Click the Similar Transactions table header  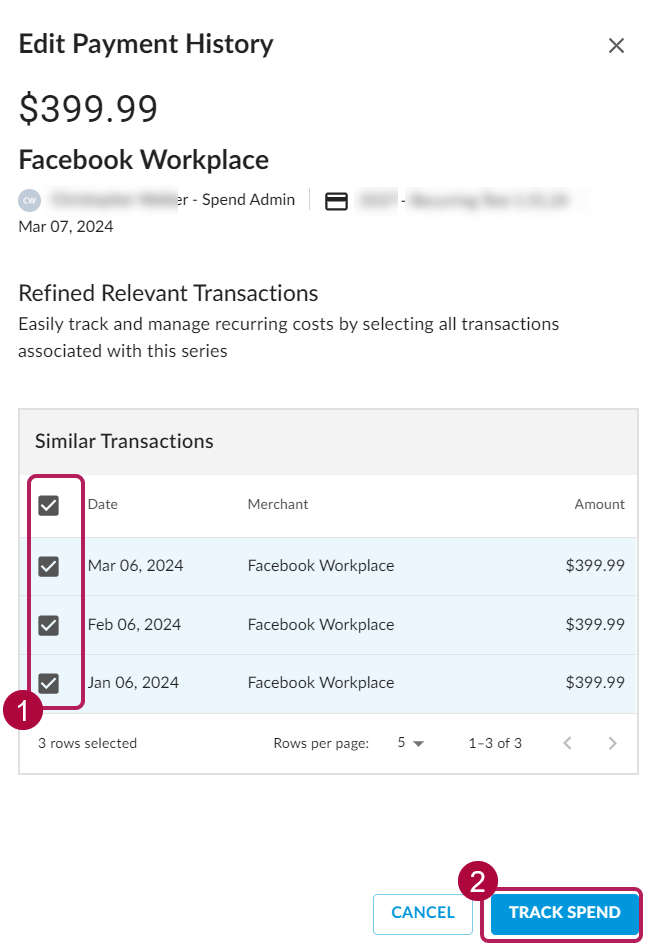click(x=124, y=441)
